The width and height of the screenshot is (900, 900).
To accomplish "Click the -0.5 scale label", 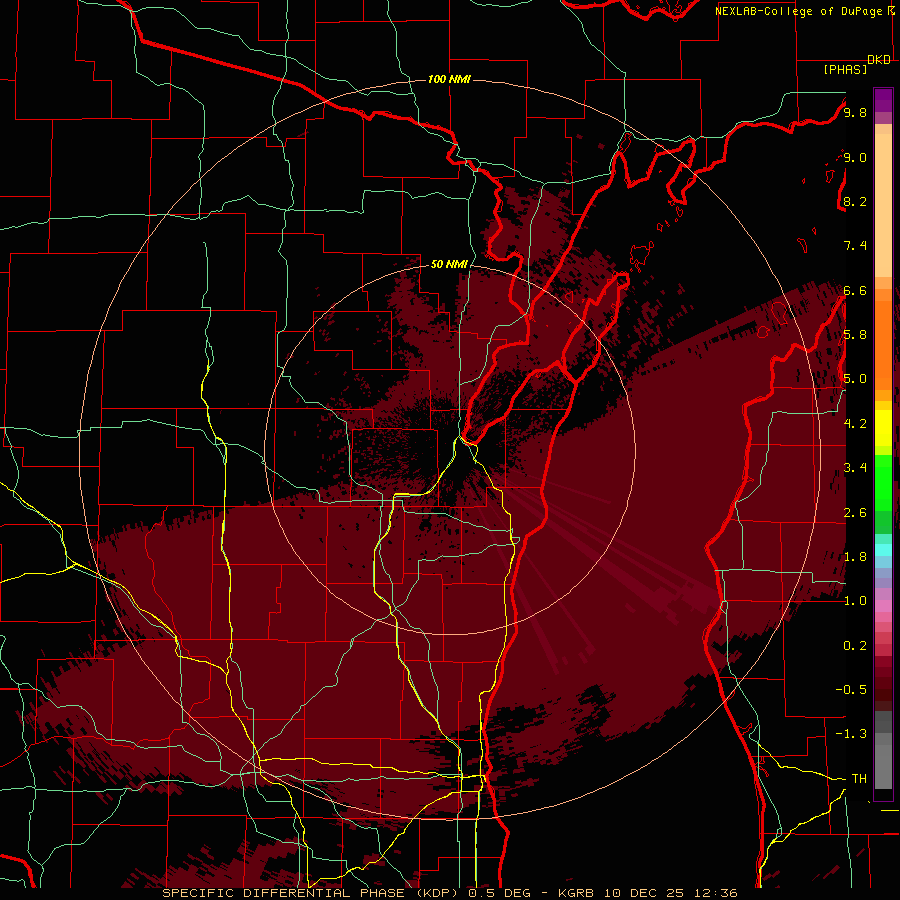I will [851, 690].
